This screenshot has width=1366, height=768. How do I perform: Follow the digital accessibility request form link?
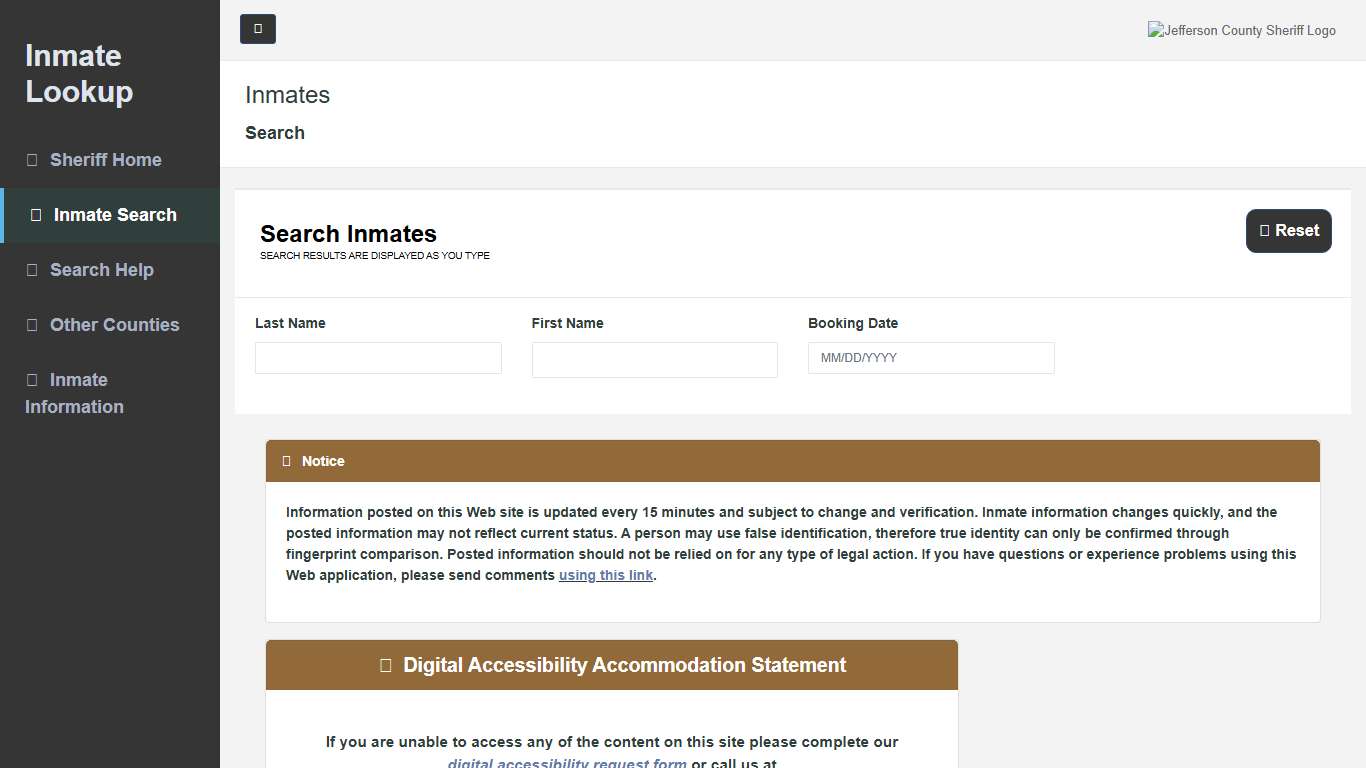pyautogui.click(x=567, y=762)
